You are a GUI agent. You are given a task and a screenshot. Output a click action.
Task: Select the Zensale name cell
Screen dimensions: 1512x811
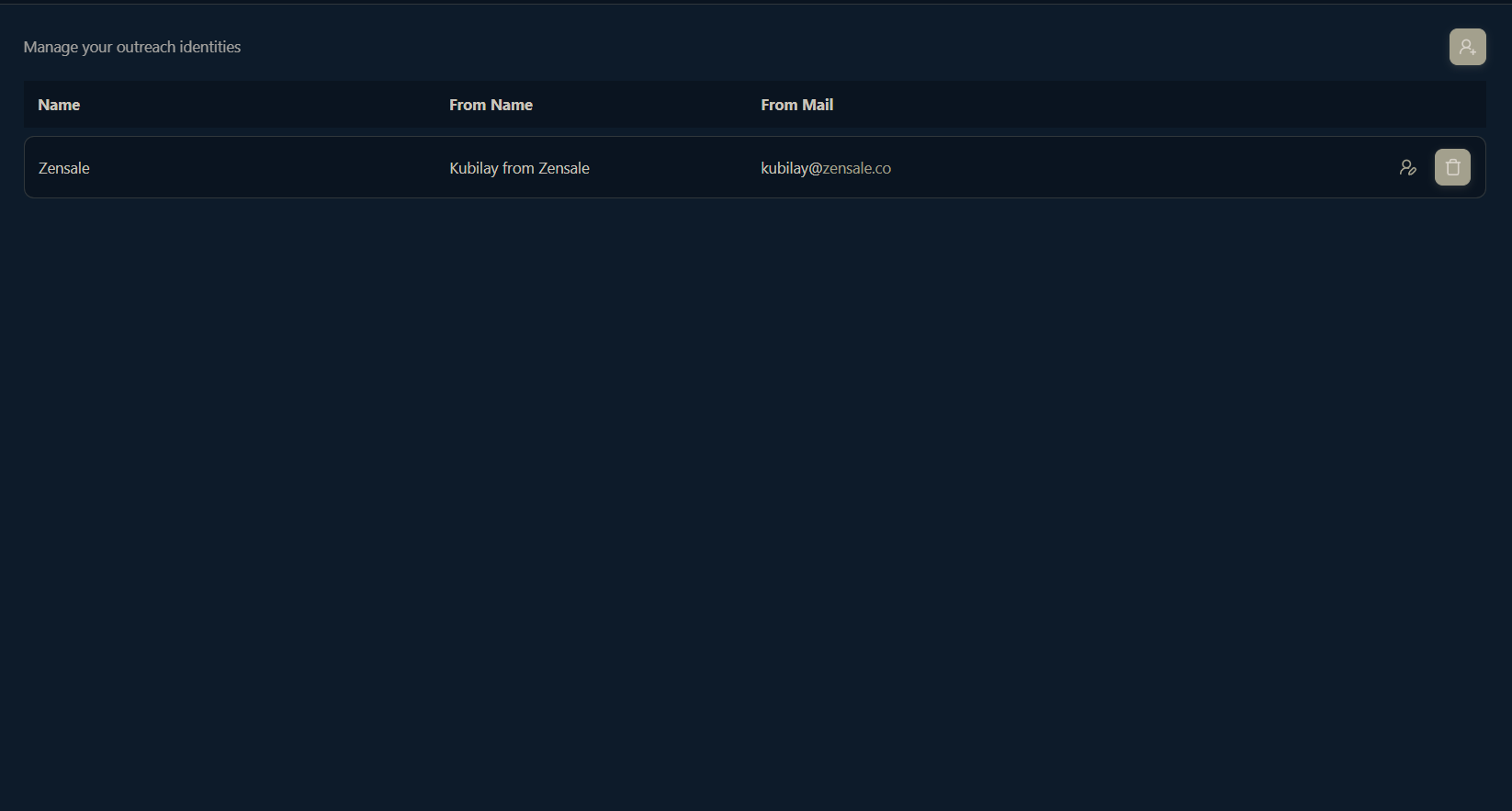(64, 168)
